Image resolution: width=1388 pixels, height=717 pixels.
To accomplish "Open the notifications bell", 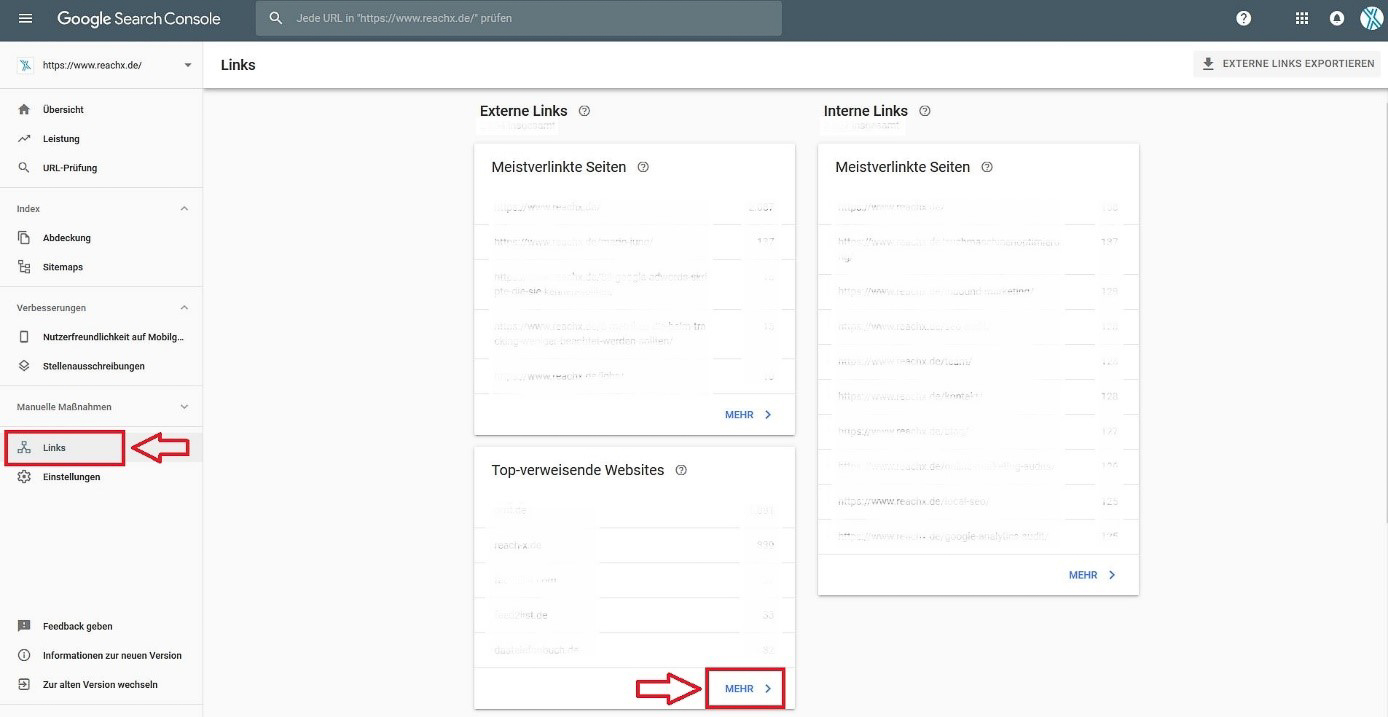I will pos(1336,19).
